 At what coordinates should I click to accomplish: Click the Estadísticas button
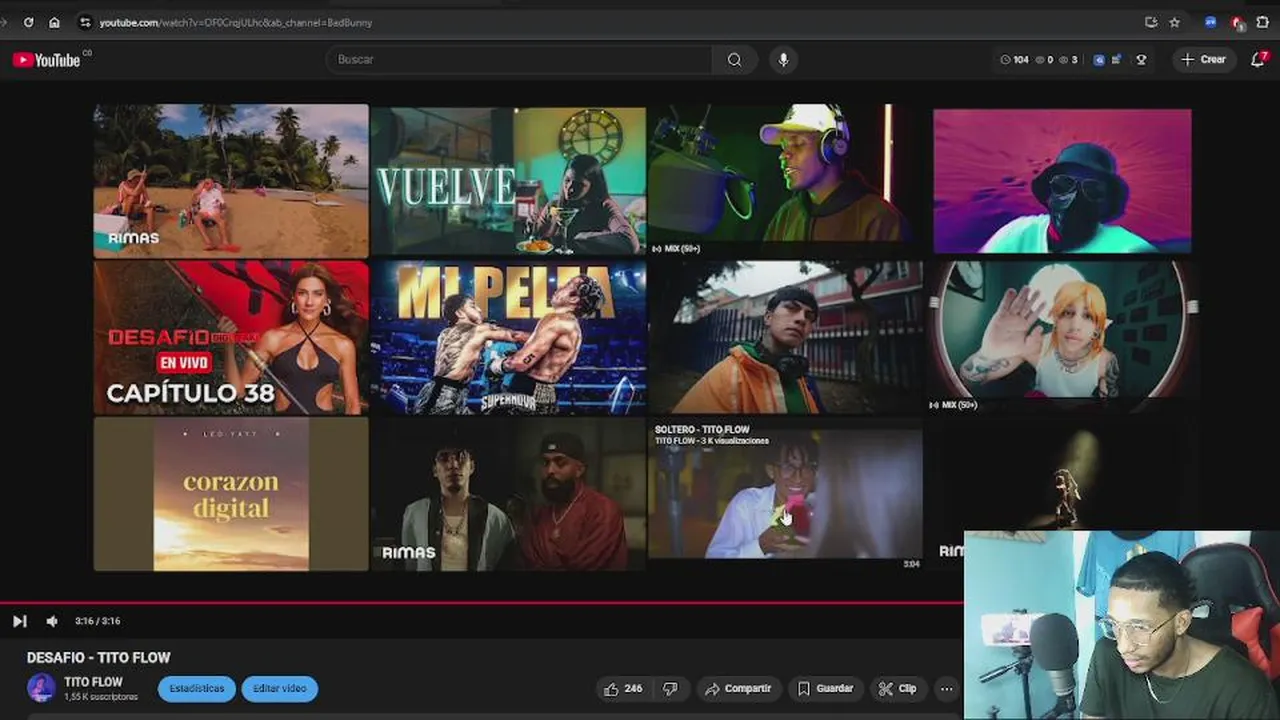click(197, 688)
